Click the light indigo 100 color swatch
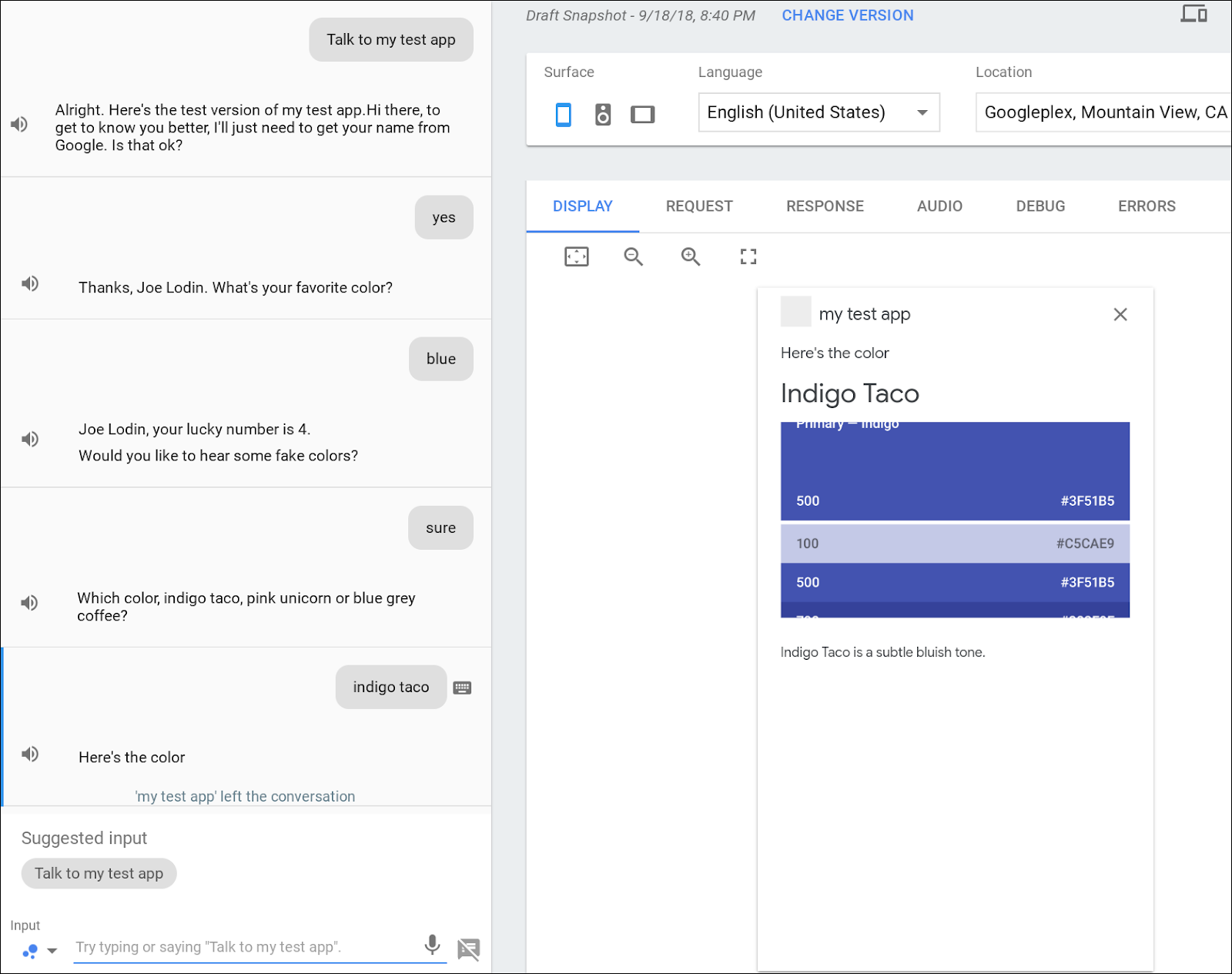The width and height of the screenshot is (1232, 974). click(955, 544)
